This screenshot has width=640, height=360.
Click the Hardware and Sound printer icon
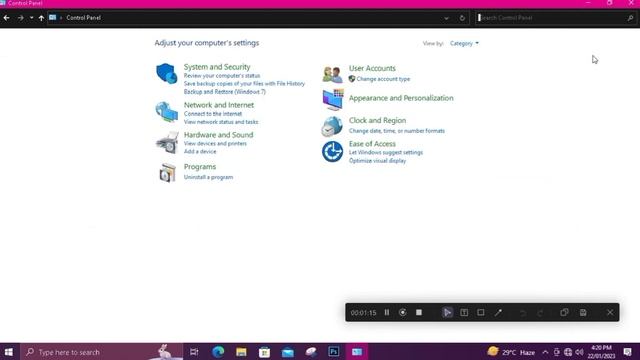(167, 142)
